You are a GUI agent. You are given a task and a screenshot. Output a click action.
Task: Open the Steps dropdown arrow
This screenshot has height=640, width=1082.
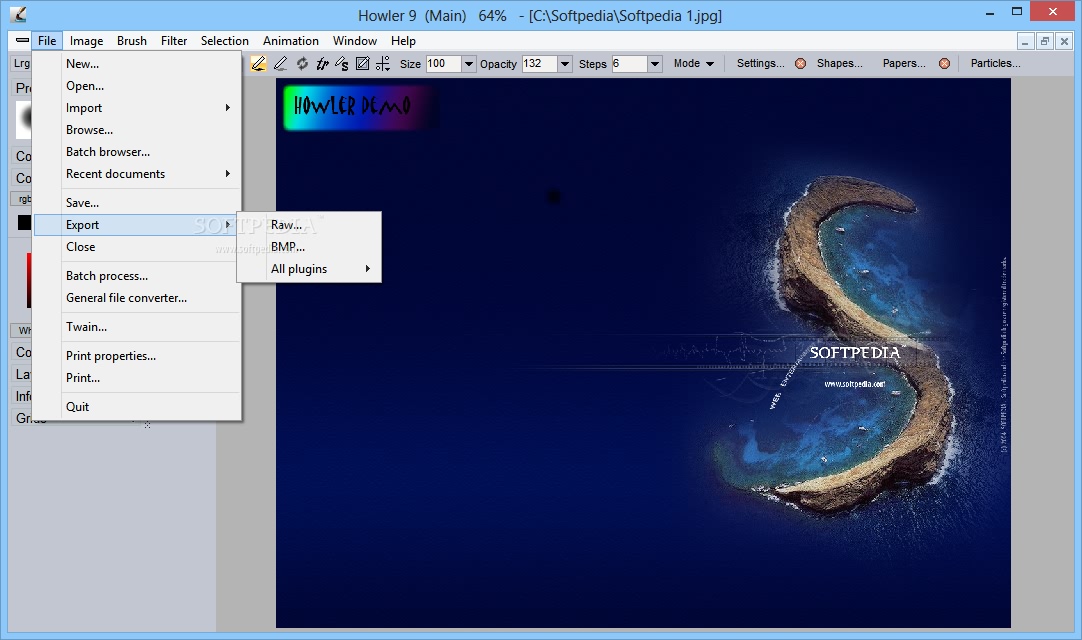tap(655, 64)
